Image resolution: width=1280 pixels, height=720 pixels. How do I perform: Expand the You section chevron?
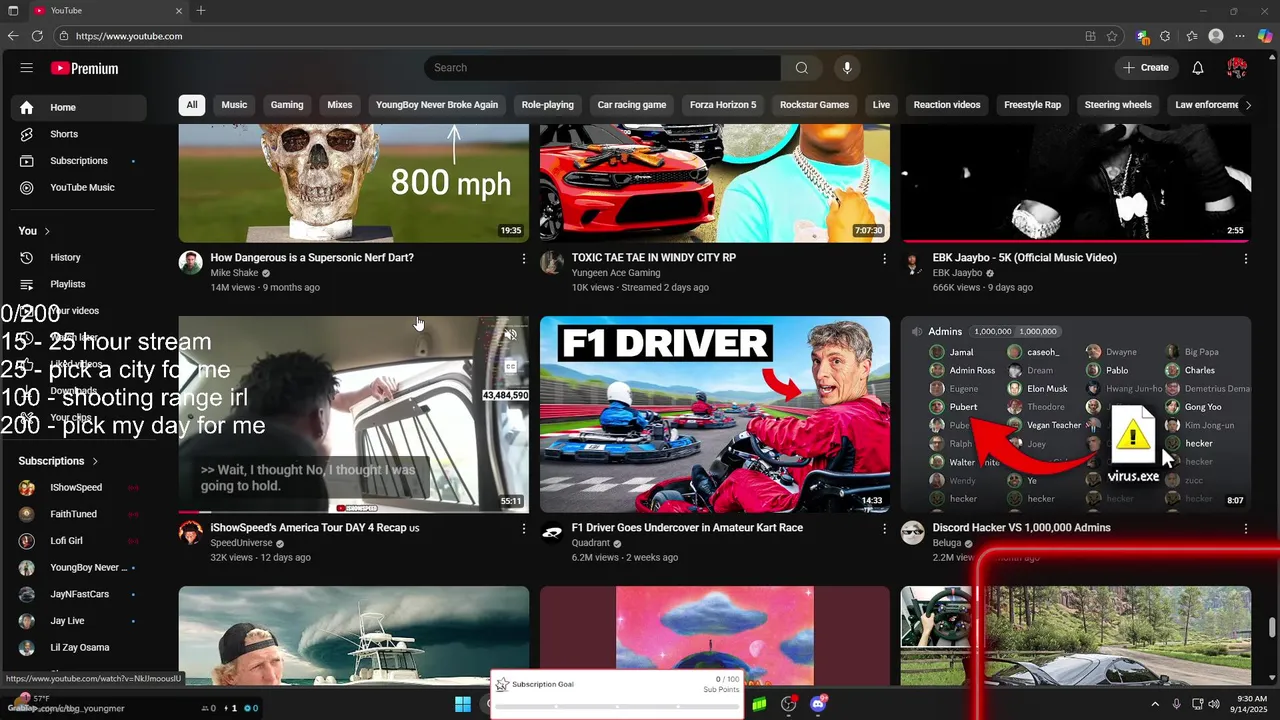(x=47, y=231)
